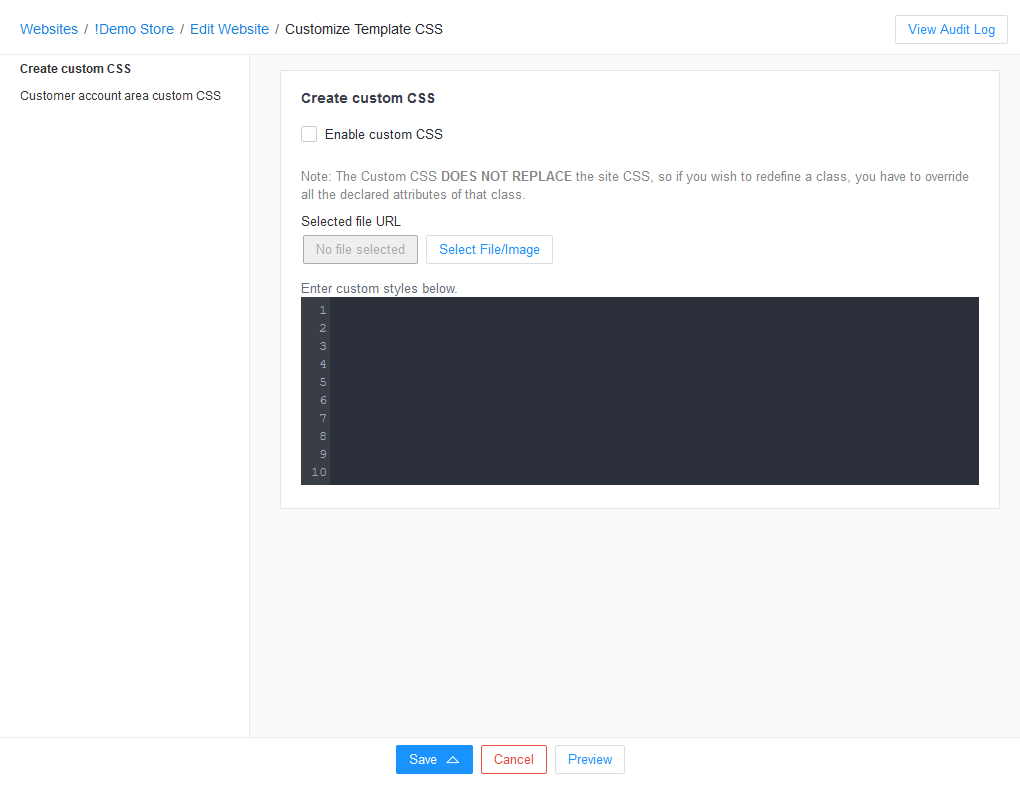Go to the Websites breadcrumb link

(x=49, y=29)
